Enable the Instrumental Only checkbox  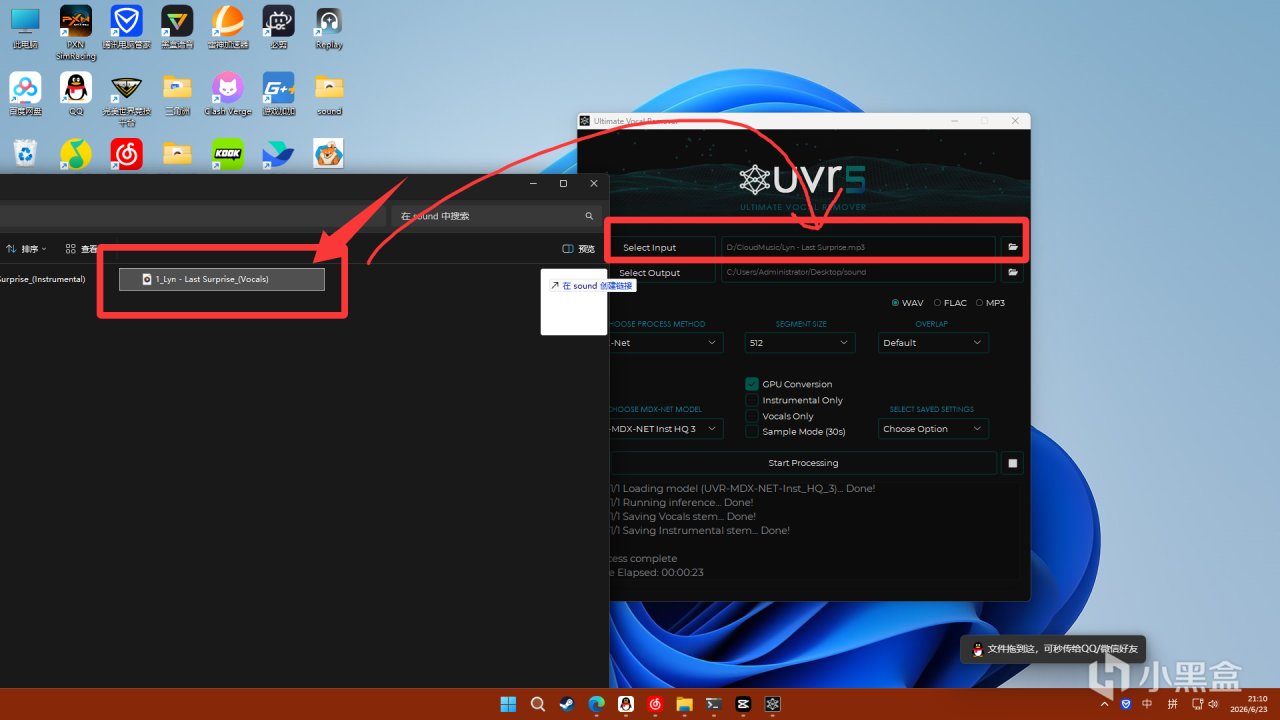(x=752, y=400)
